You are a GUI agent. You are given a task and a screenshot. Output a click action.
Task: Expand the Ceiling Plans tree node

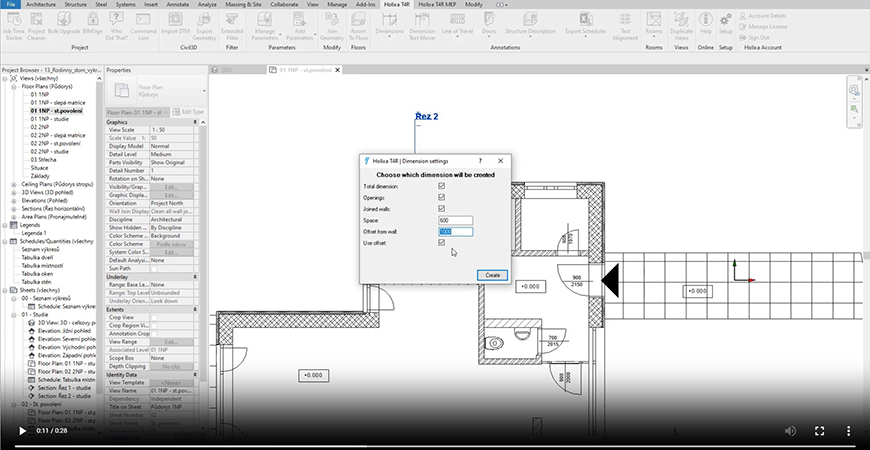point(14,184)
